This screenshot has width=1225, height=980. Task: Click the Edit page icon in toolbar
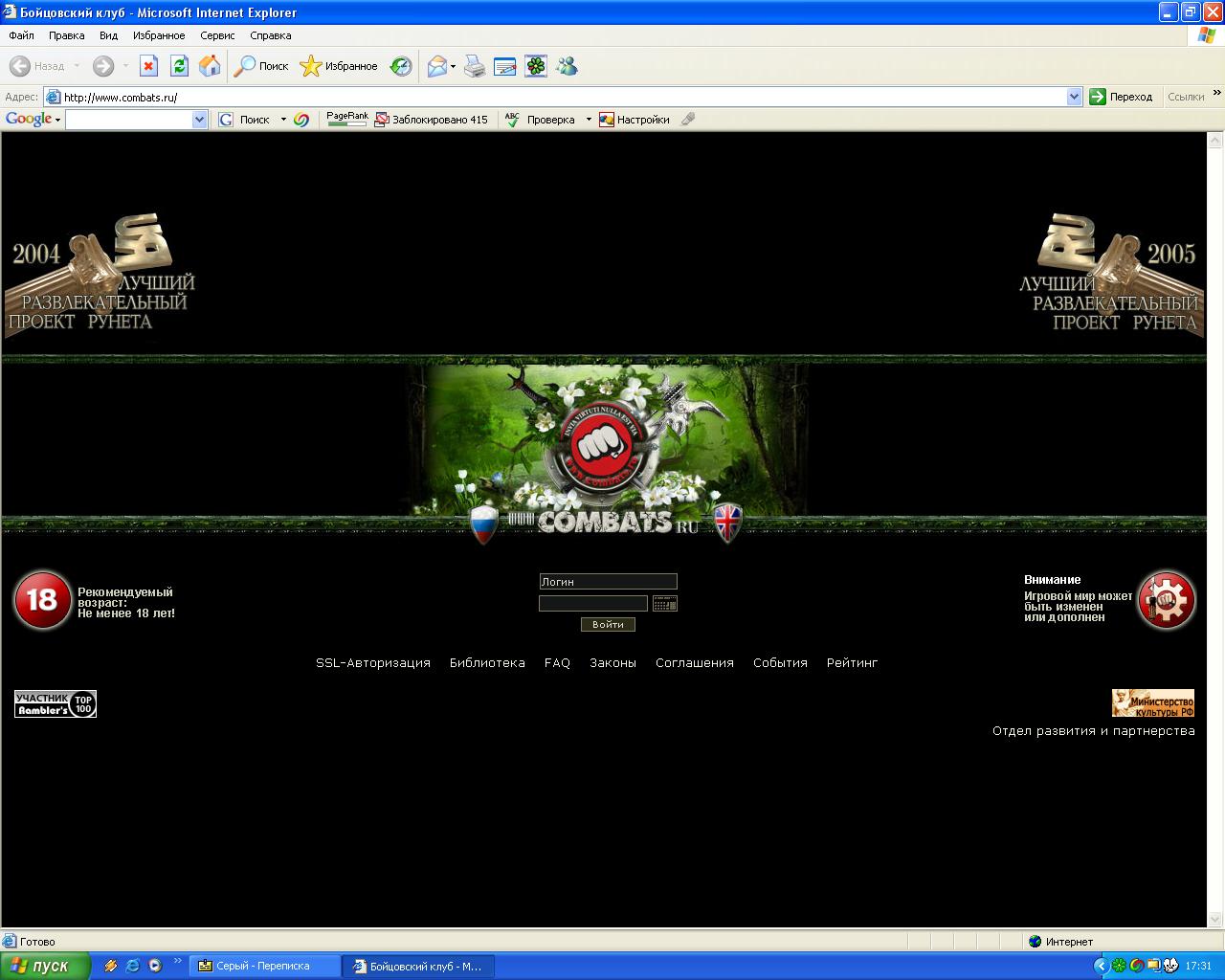[505, 66]
